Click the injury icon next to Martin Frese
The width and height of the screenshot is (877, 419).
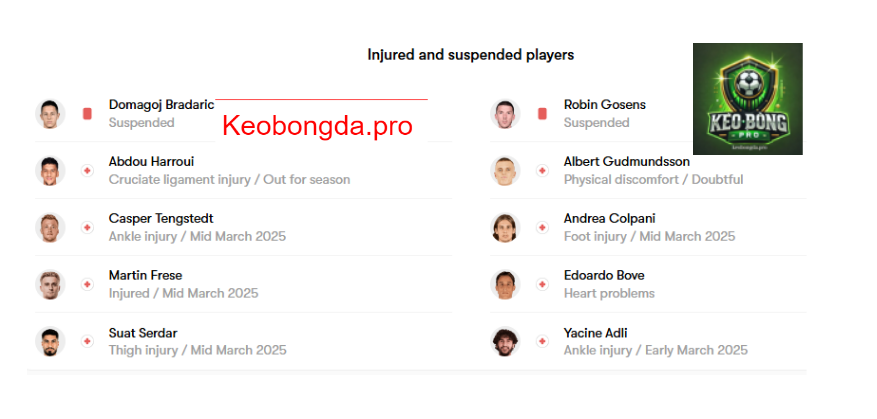click(87, 284)
